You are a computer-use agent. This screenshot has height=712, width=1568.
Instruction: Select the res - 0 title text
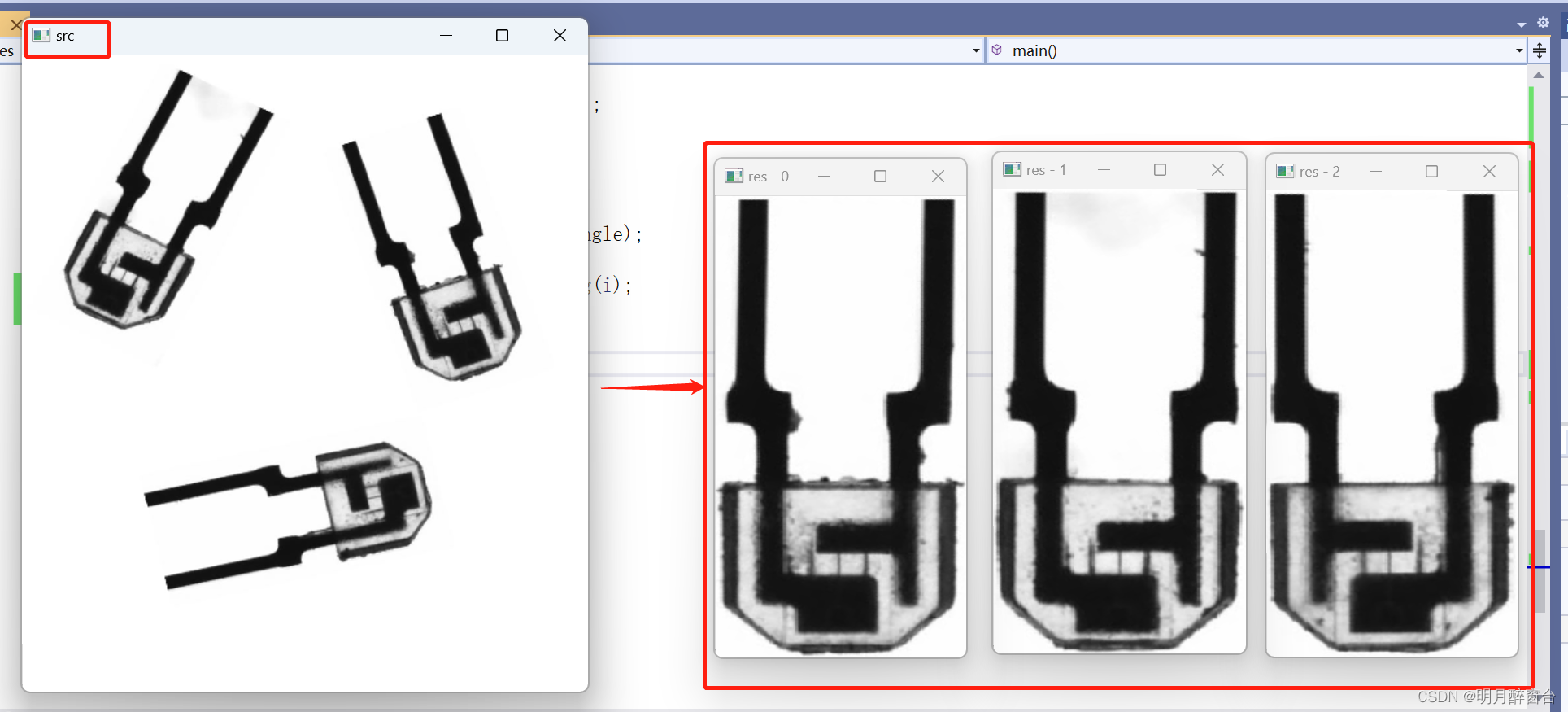[769, 177]
